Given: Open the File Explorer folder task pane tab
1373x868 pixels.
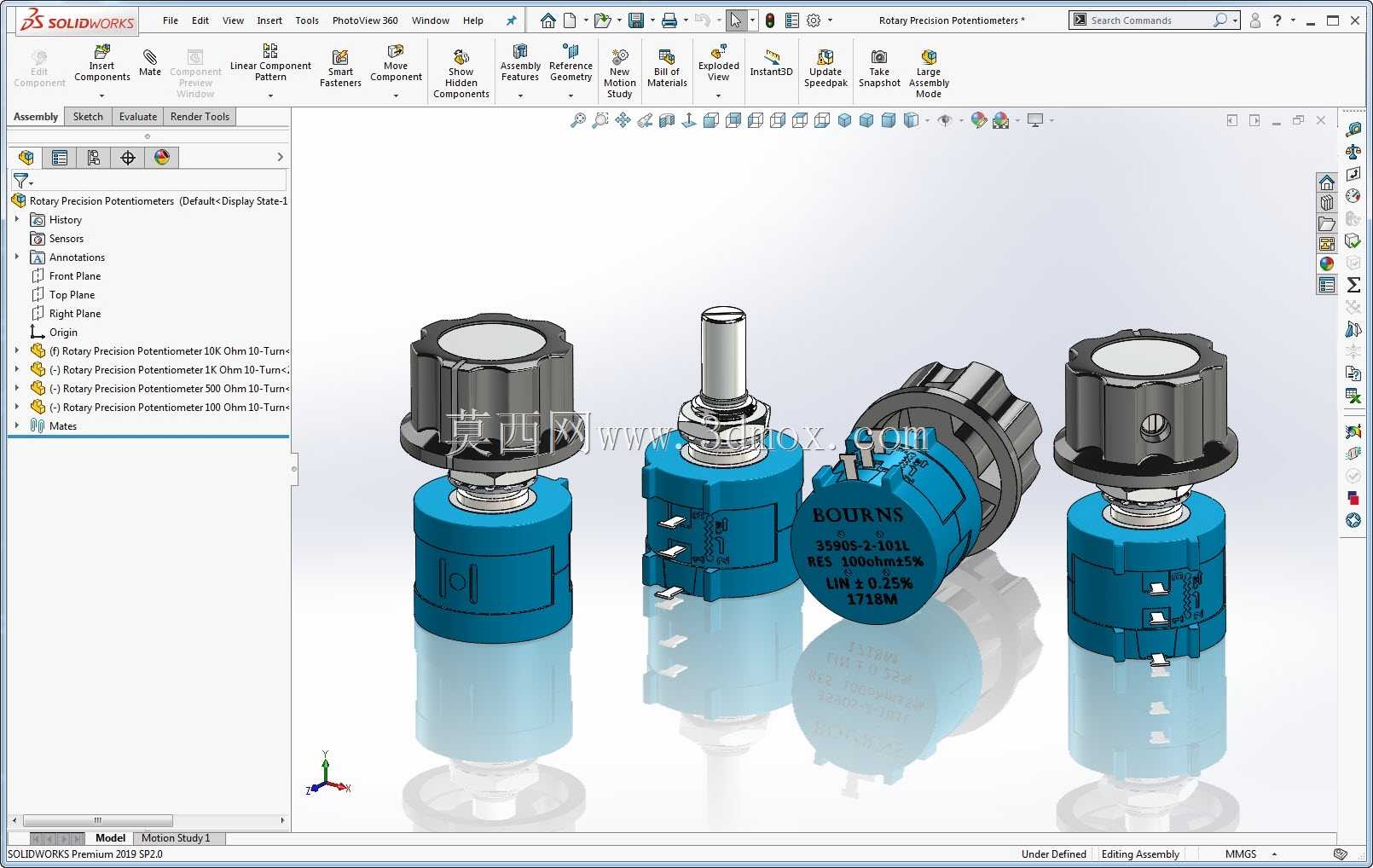Looking at the screenshot, I should pyautogui.click(x=1326, y=223).
